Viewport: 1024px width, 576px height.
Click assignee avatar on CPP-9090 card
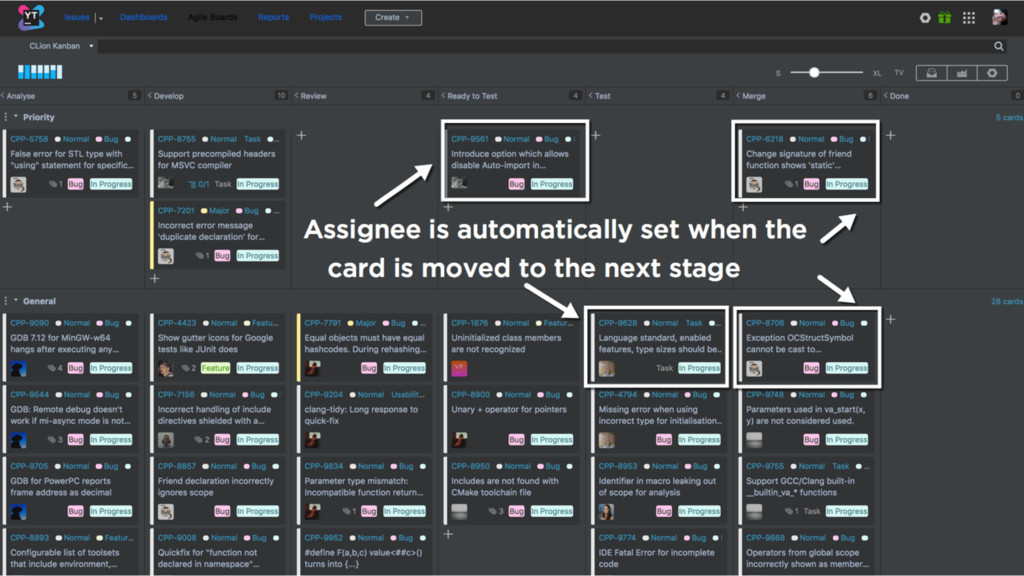point(18,368)
